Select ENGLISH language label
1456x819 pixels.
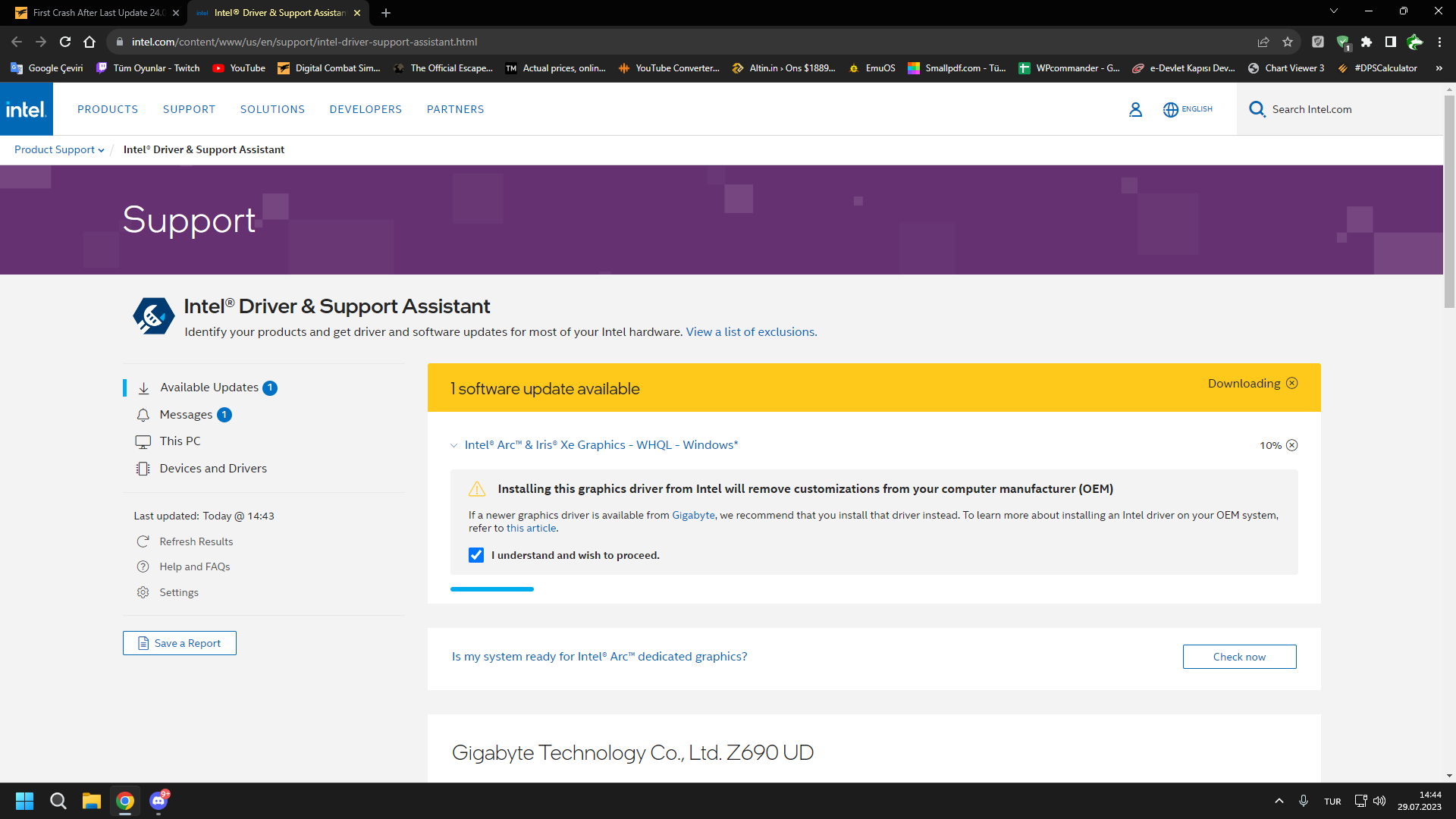(1197, 109)
